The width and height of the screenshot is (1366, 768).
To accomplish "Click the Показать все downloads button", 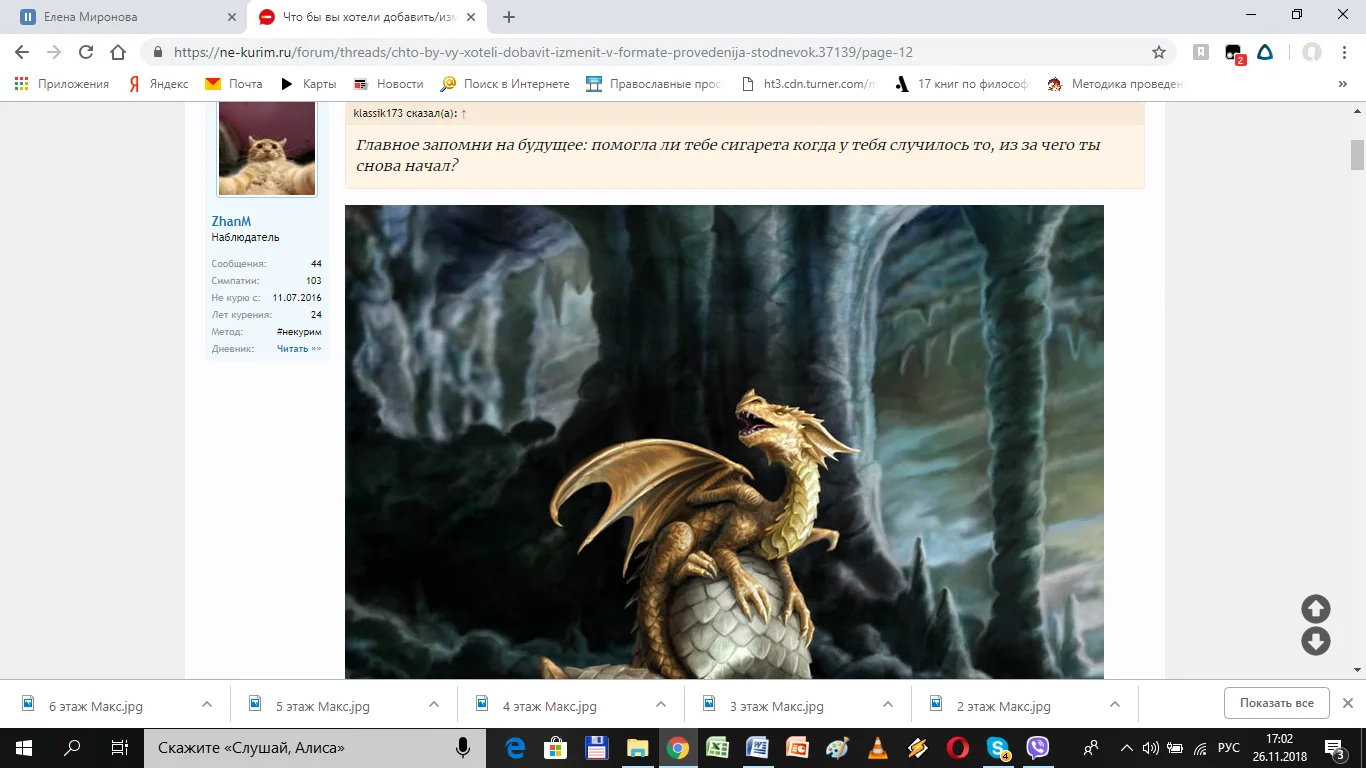I will tap(1276, 703).
